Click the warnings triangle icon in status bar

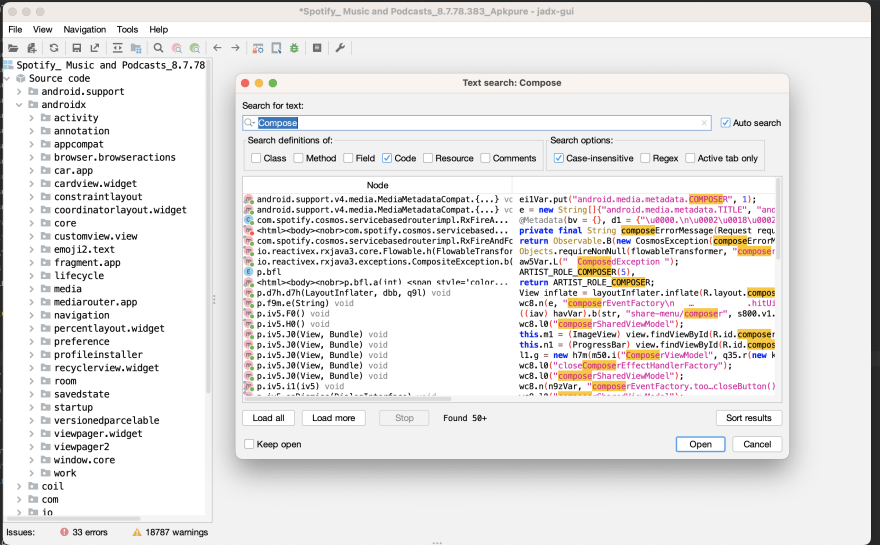pos(137,532)
